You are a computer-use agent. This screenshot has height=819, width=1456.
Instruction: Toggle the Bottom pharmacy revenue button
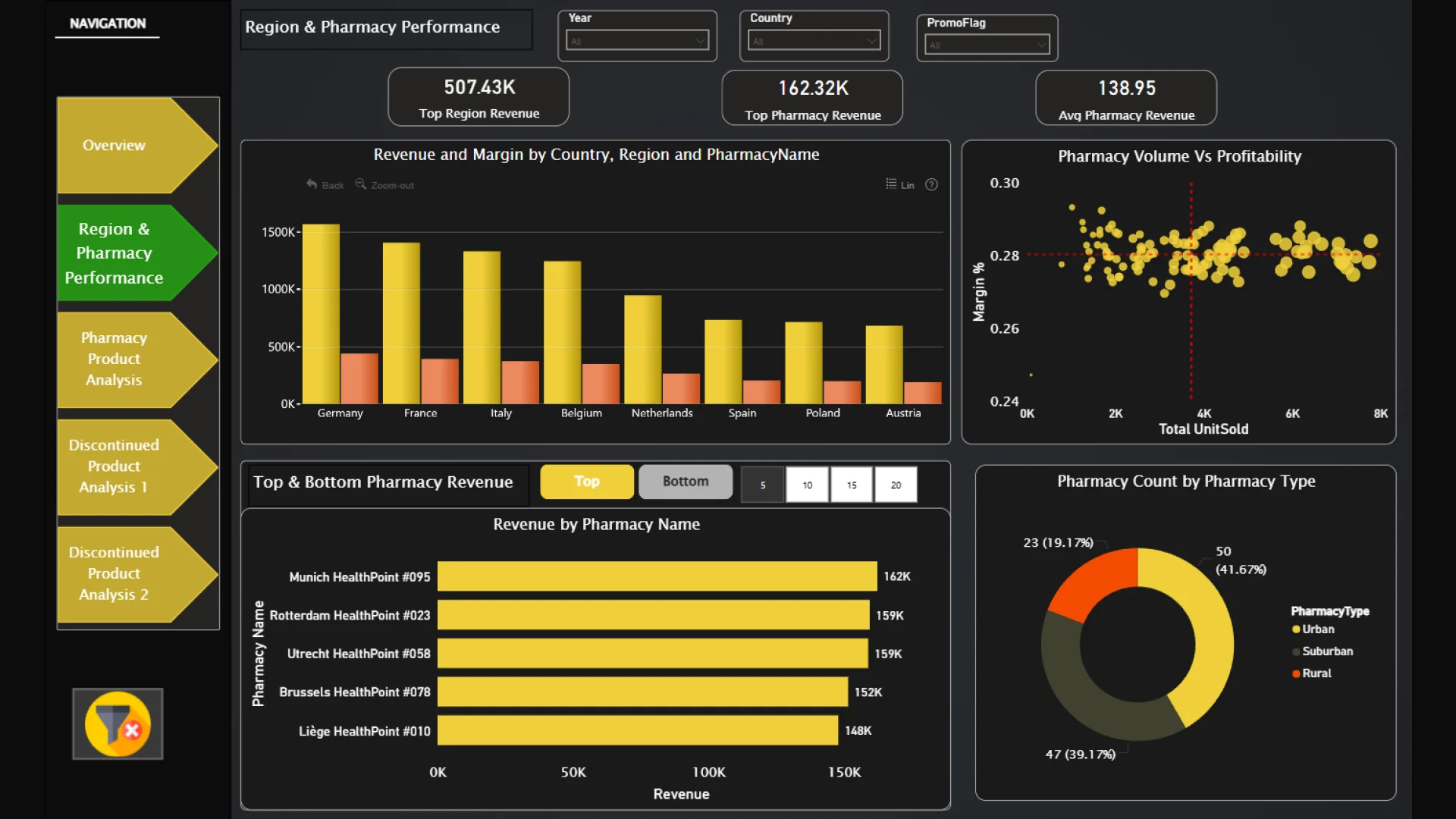point(685,482)
